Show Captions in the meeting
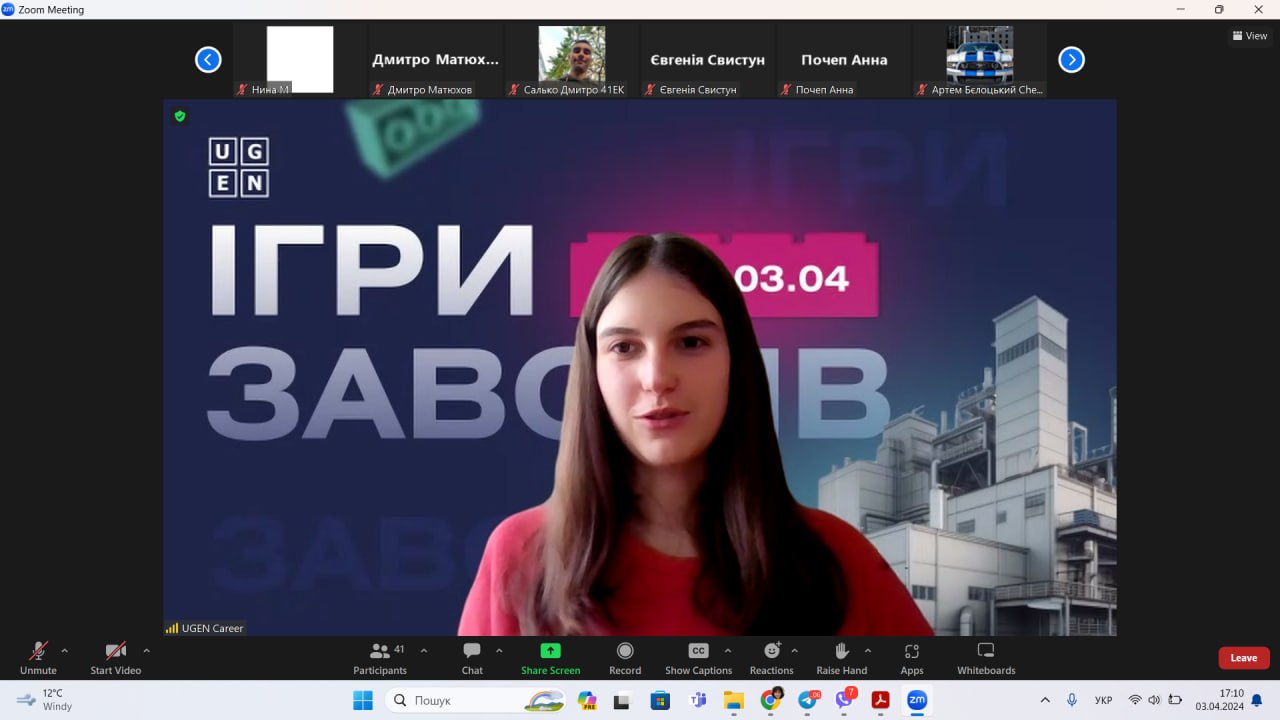Viewport: 1280px width, 720px height. coord(698,658)
